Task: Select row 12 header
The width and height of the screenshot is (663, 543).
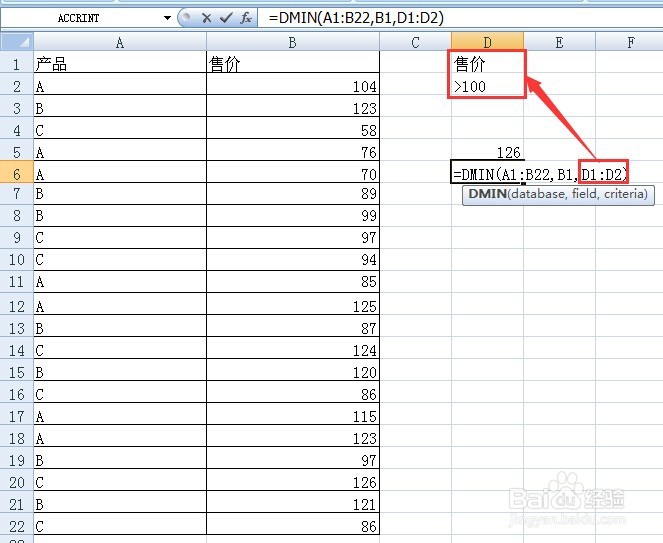Action: pos(16,306)
